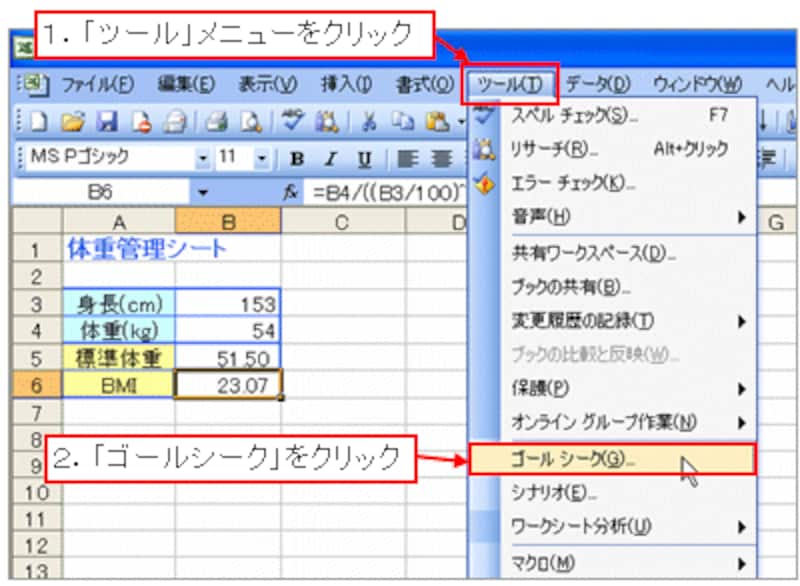Click the Cut scissors icon
This screenshot has width=800, height=586.
pos(368,122)
